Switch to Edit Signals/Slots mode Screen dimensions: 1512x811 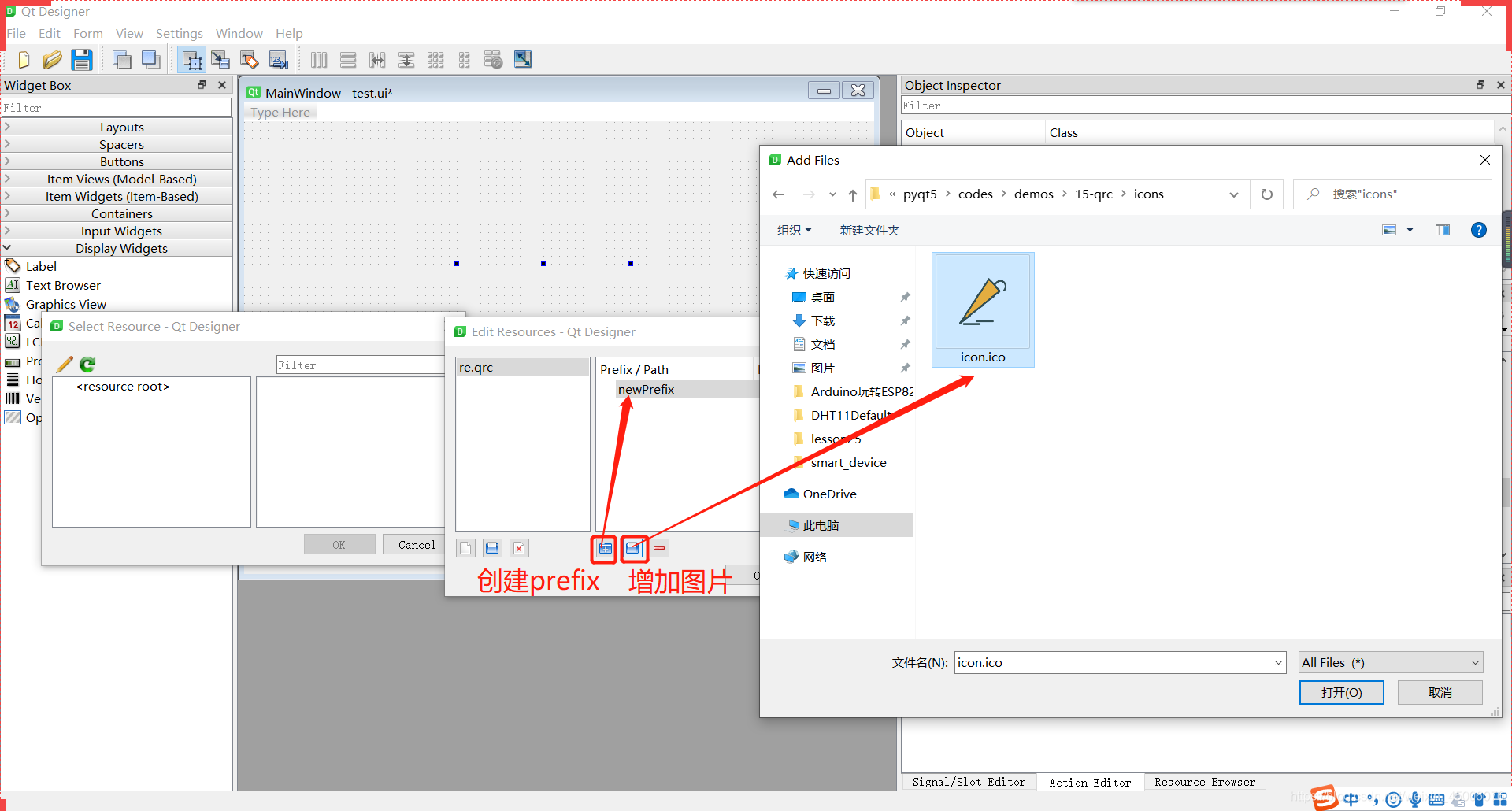click(220, 60)
